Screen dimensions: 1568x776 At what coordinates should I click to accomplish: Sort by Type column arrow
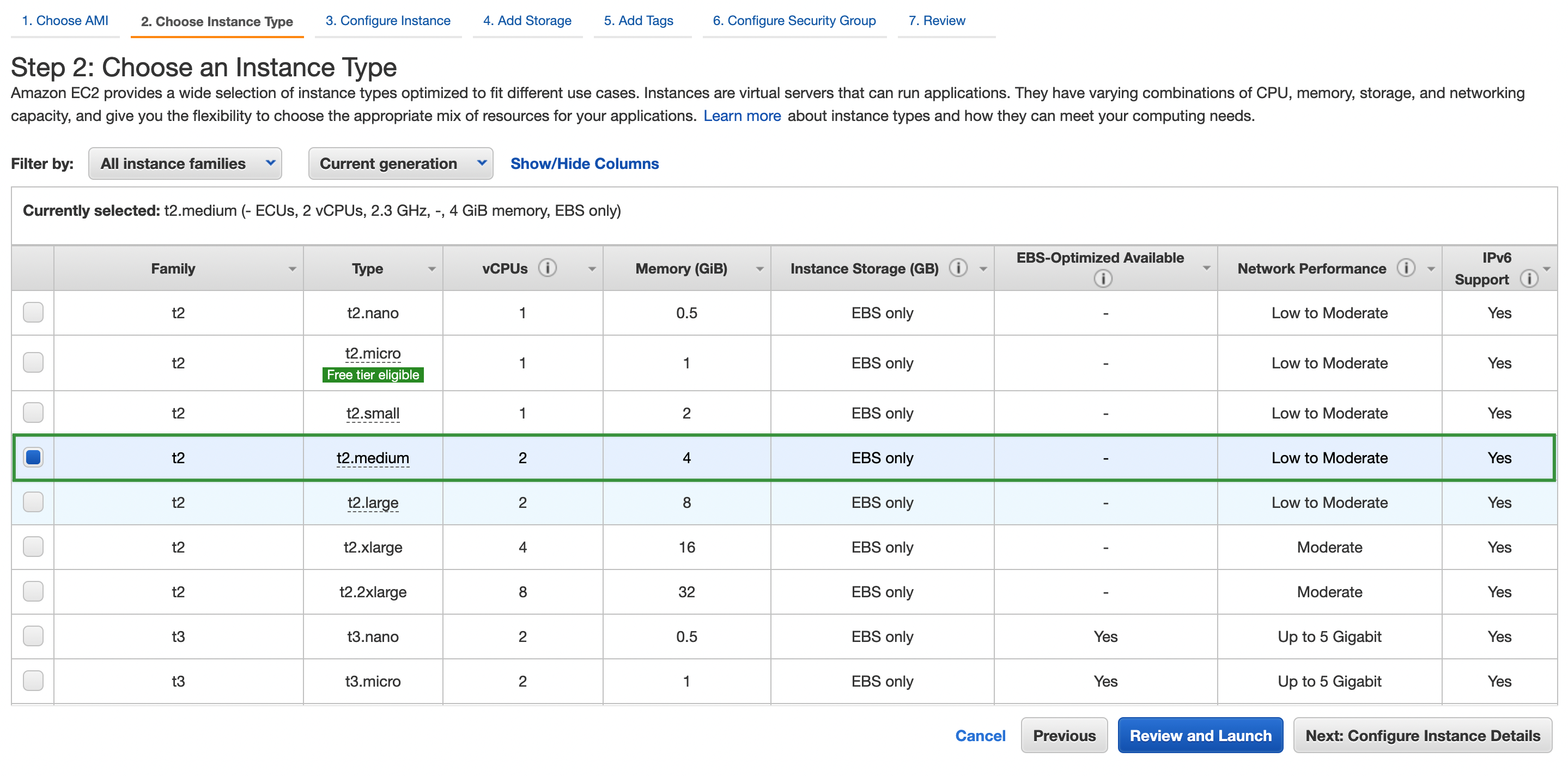[431, 269]
